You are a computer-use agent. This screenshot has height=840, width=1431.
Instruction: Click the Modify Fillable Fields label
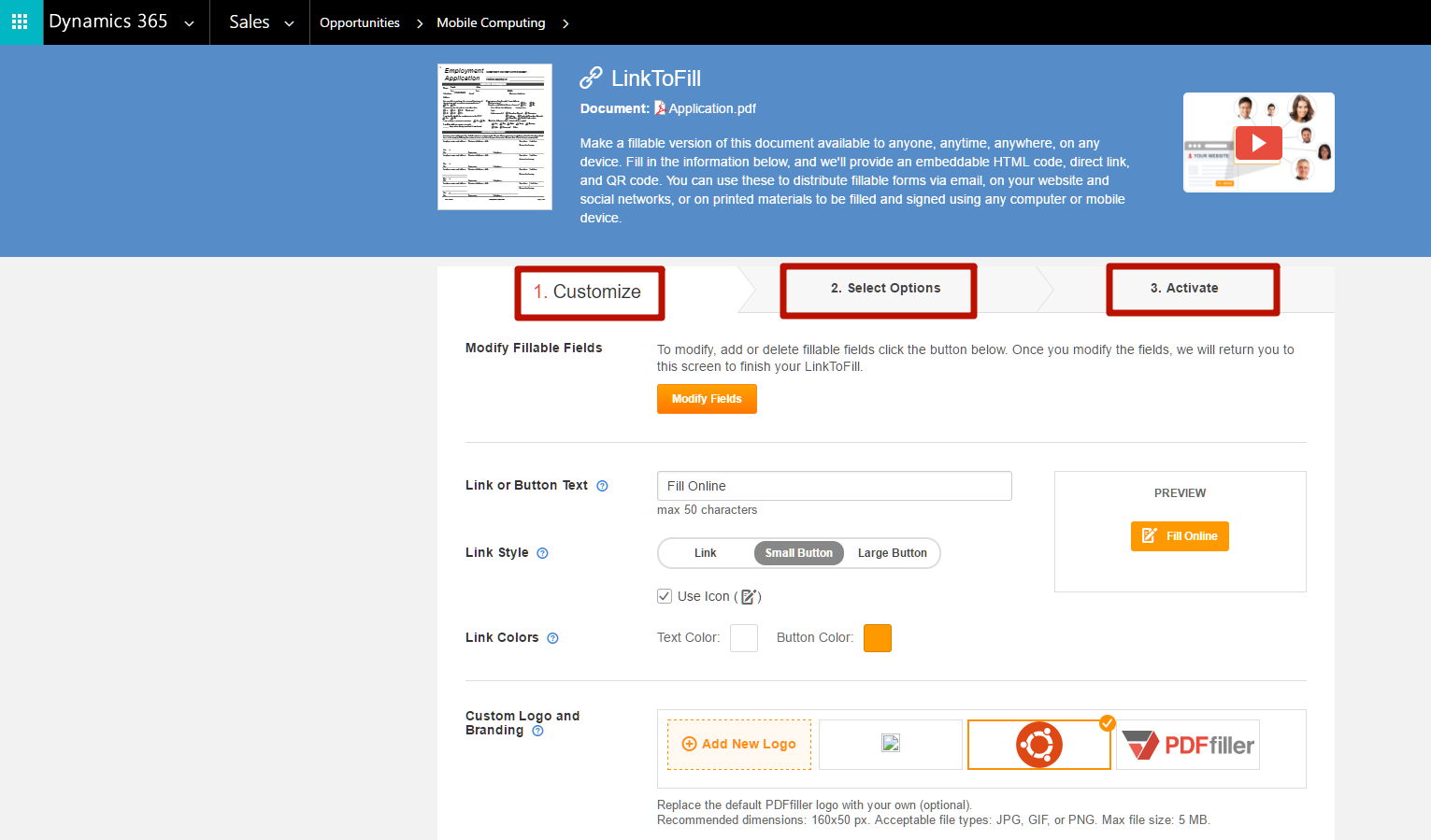click(534, 348)
